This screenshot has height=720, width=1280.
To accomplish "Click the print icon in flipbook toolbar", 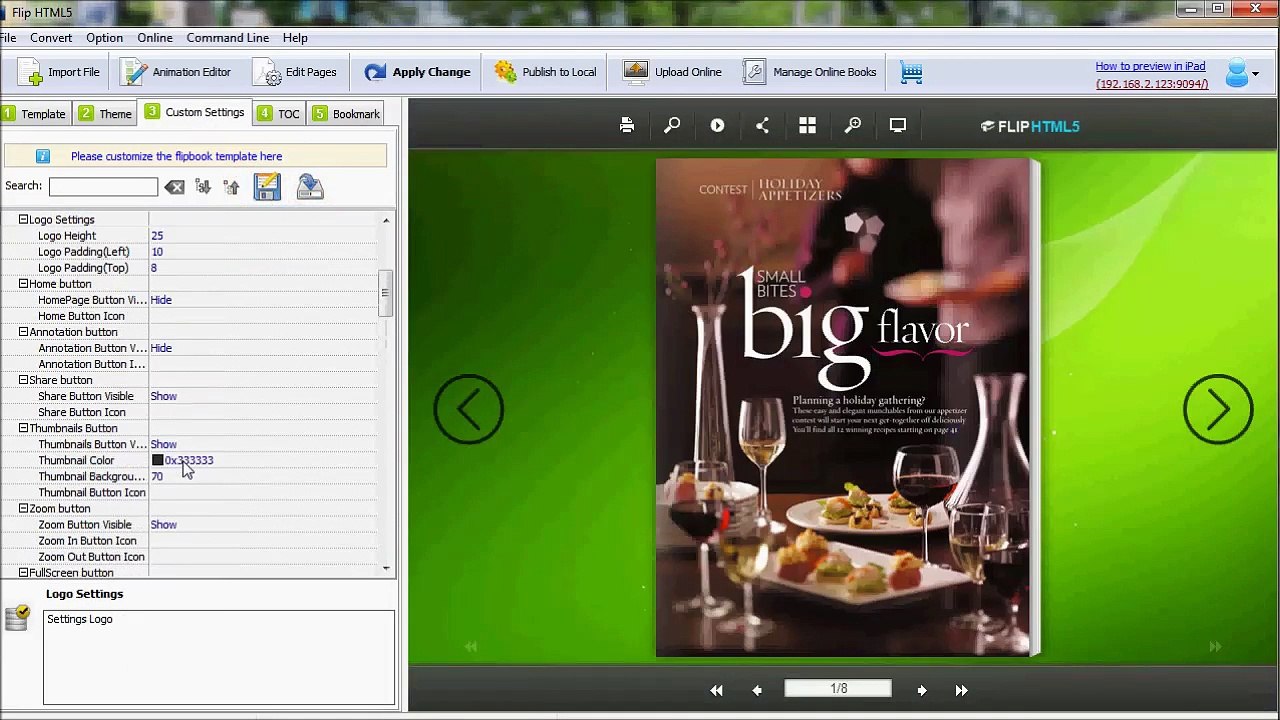I will [x=627, y=126].
